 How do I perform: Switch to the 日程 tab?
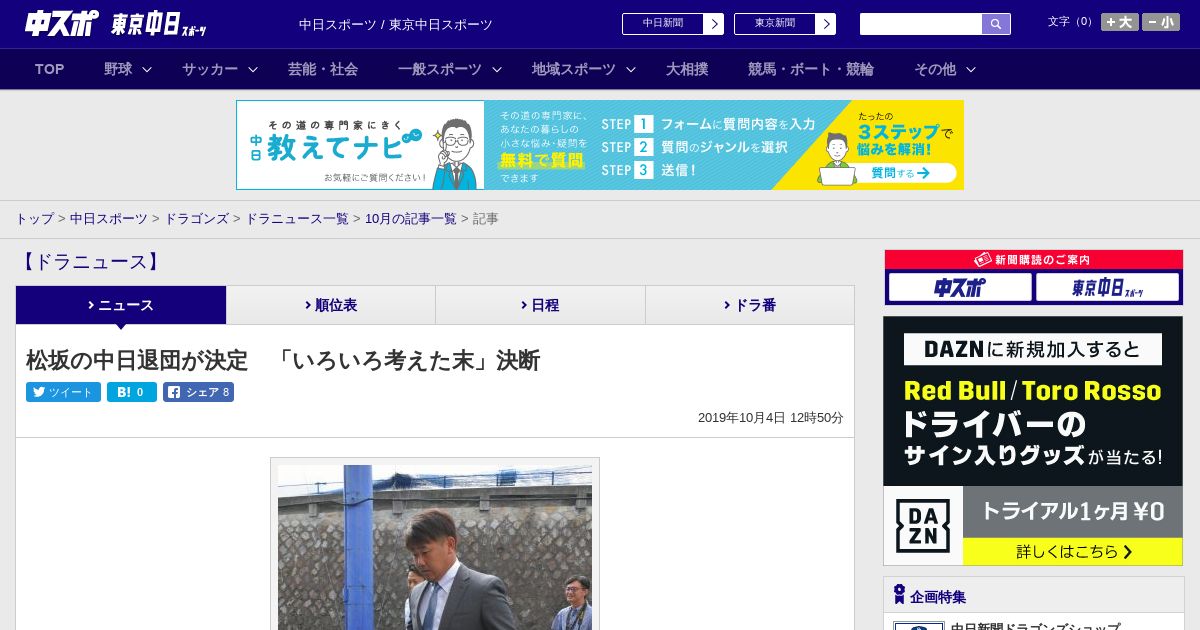(540, 305)
